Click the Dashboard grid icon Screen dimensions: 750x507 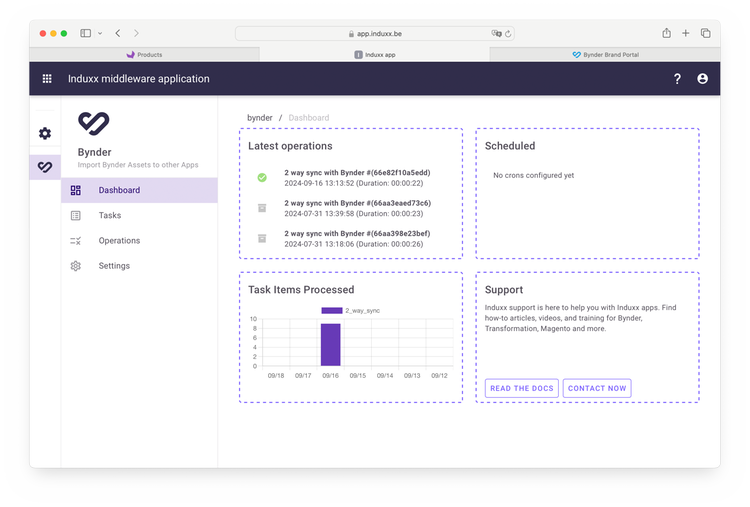pos(76,190)
